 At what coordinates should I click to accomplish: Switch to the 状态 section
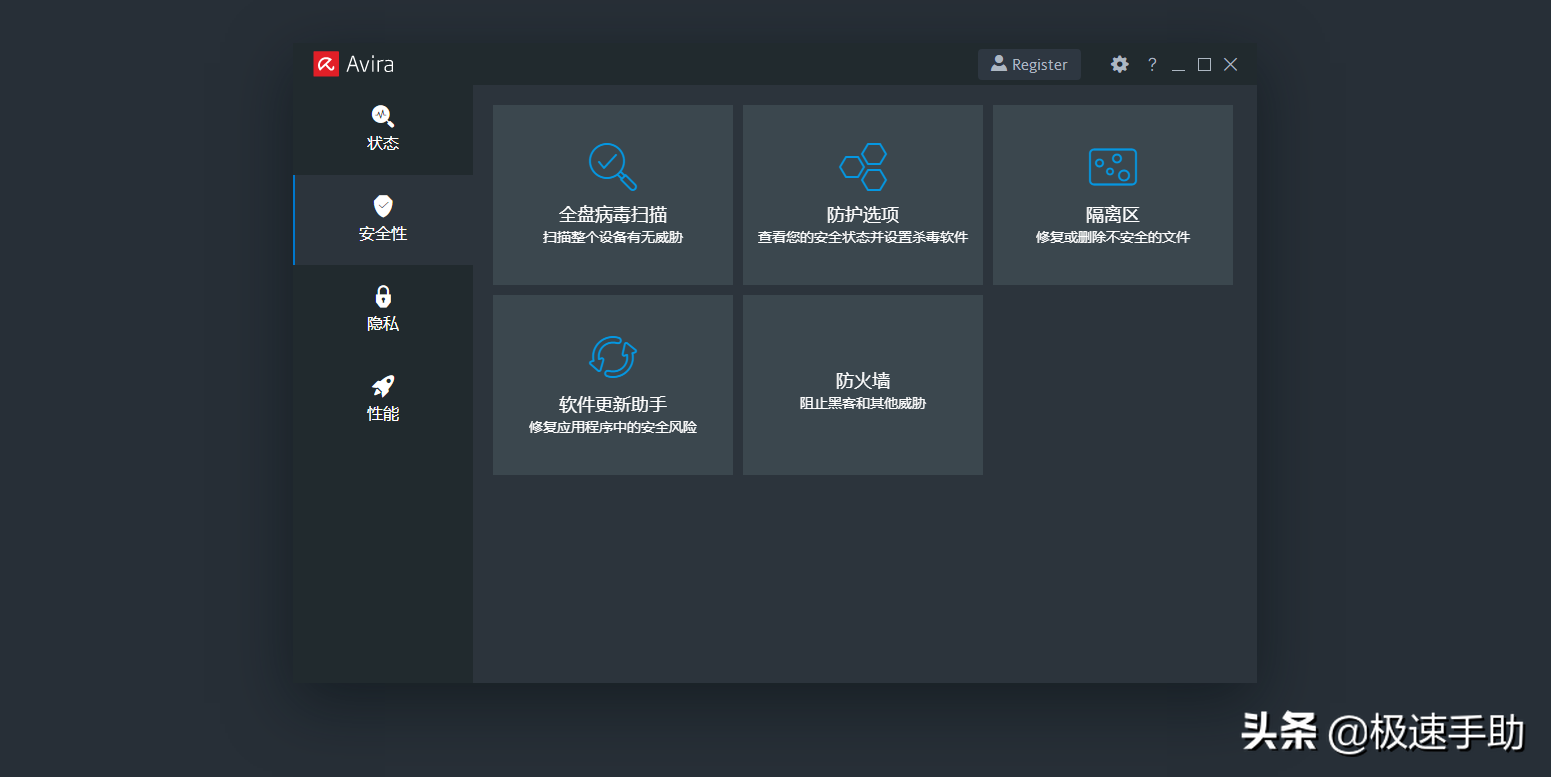click(383, 128)
